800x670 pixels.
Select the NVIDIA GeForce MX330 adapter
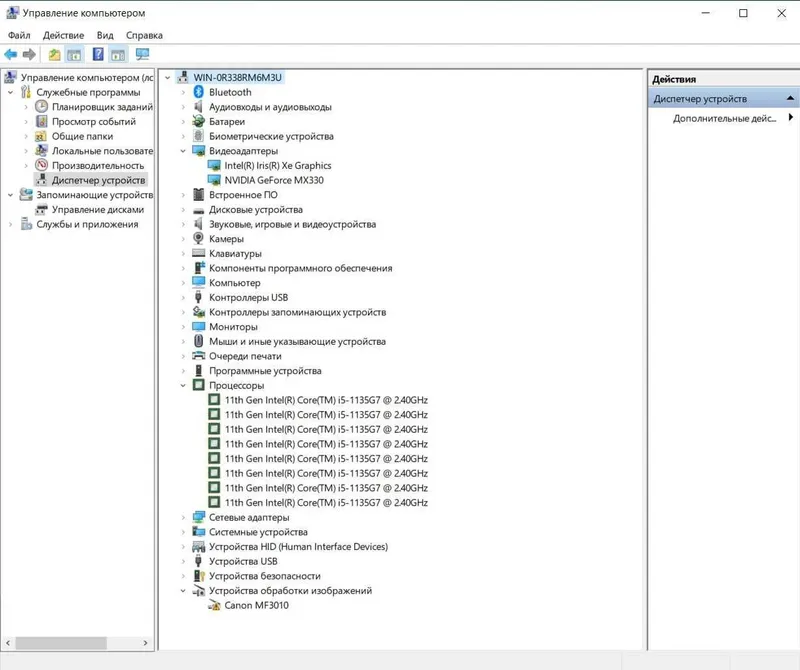(x=274, y=180)
